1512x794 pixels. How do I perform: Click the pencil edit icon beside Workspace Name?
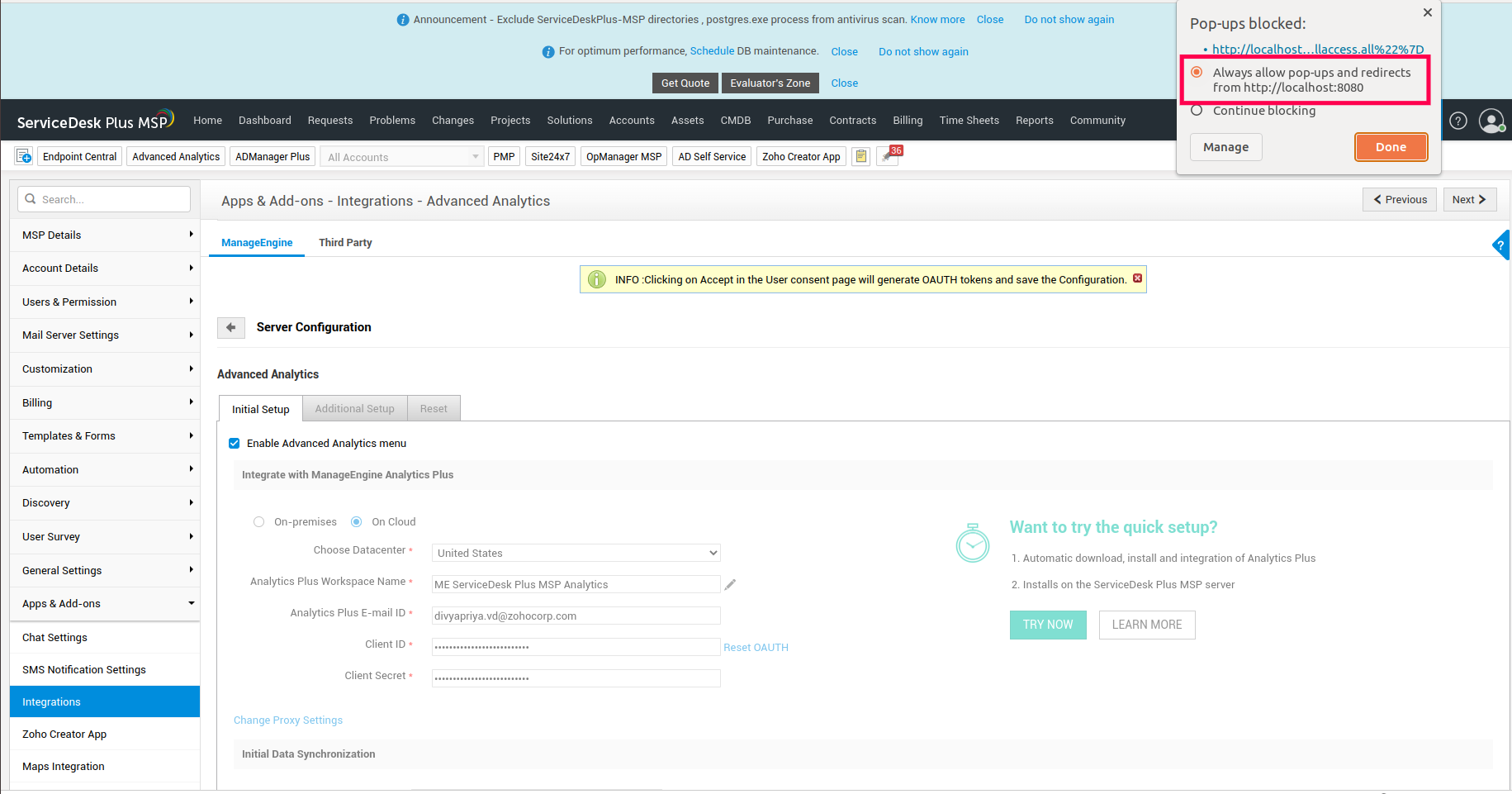click(730, 584)
